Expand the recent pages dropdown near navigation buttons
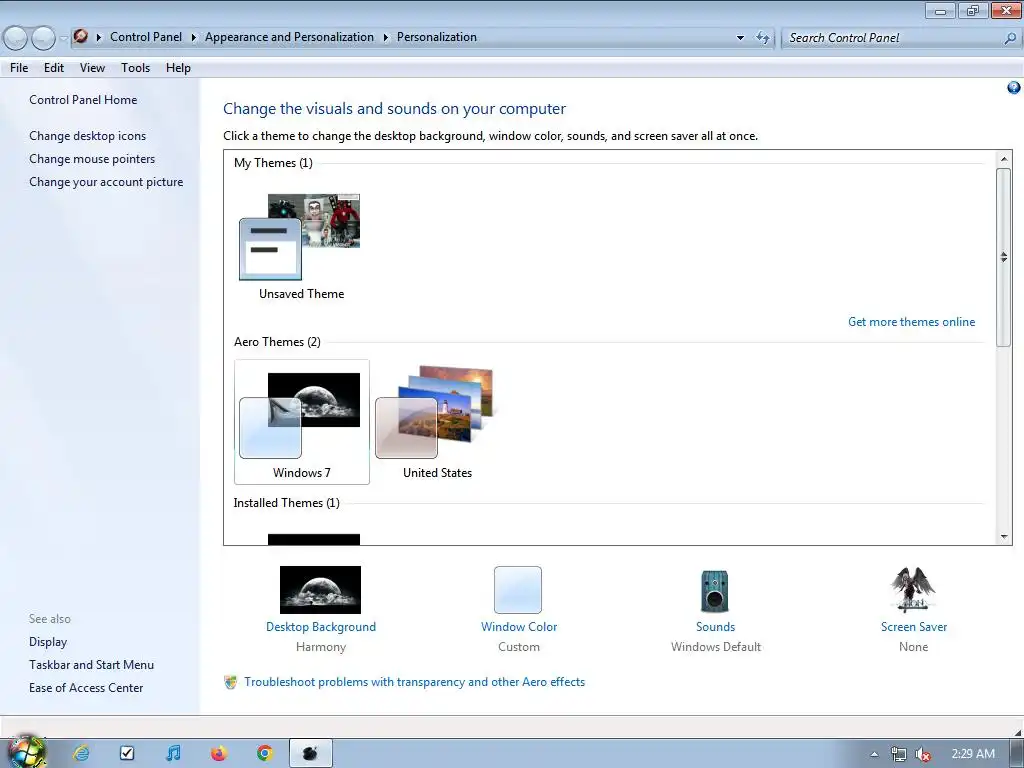The image size is (1024, 768). click(63, 39)
